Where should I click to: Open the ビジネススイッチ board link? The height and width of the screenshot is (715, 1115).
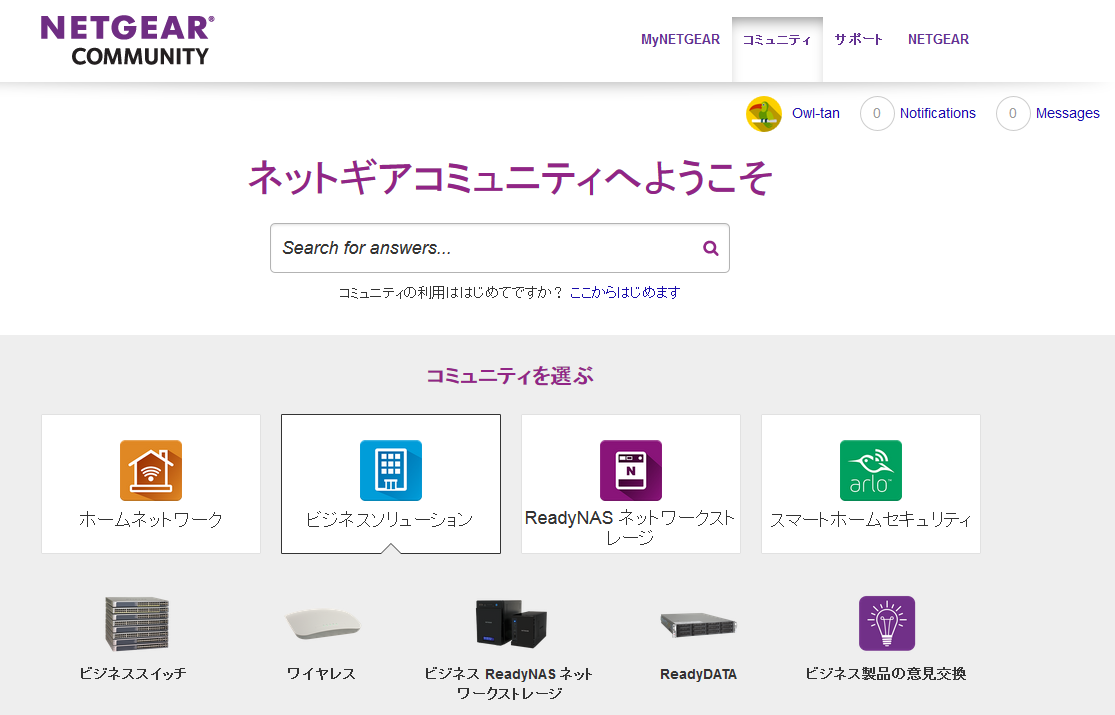click(133, 674)
